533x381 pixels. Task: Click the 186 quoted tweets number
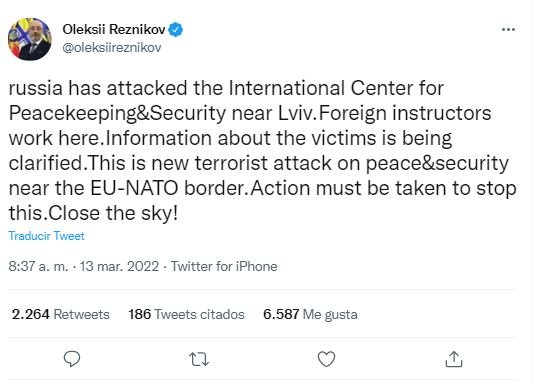(139, 314)
